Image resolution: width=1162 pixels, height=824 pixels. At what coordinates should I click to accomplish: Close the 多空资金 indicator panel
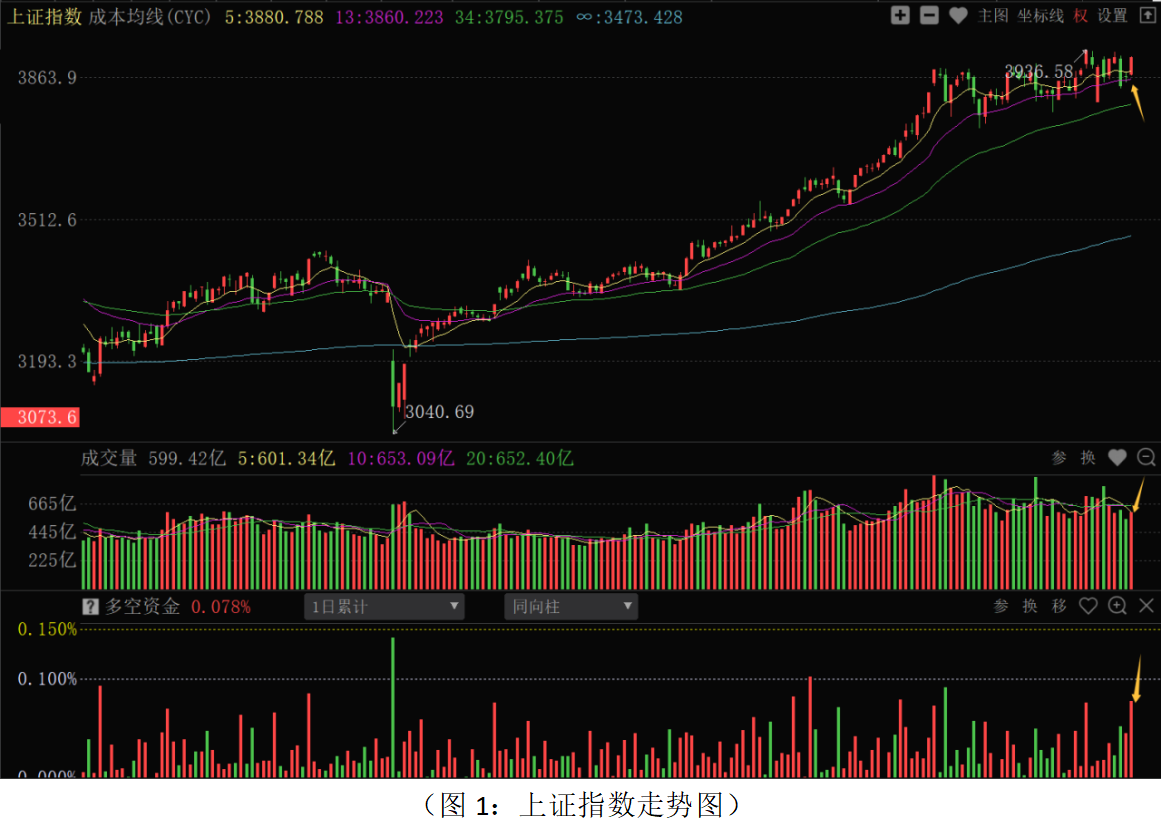pyautogui.click(x=1146, y=606)
